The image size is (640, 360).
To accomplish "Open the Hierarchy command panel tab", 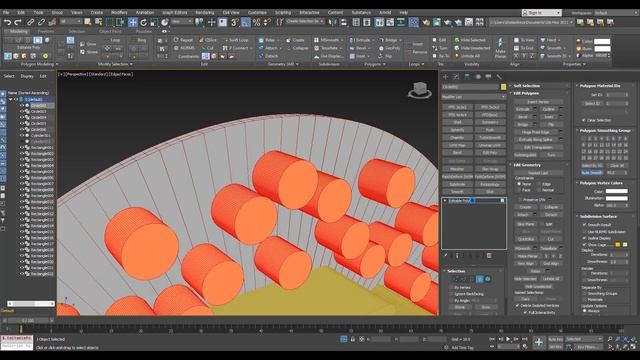I will click(467, 77).
